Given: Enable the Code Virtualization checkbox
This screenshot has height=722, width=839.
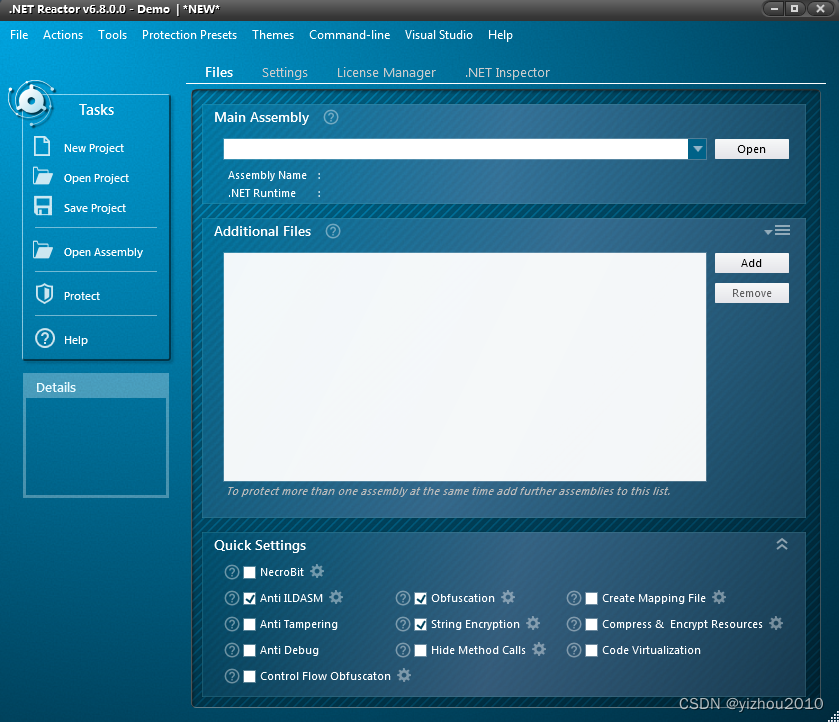Looking at the screenshot, I should pos(591,650).
